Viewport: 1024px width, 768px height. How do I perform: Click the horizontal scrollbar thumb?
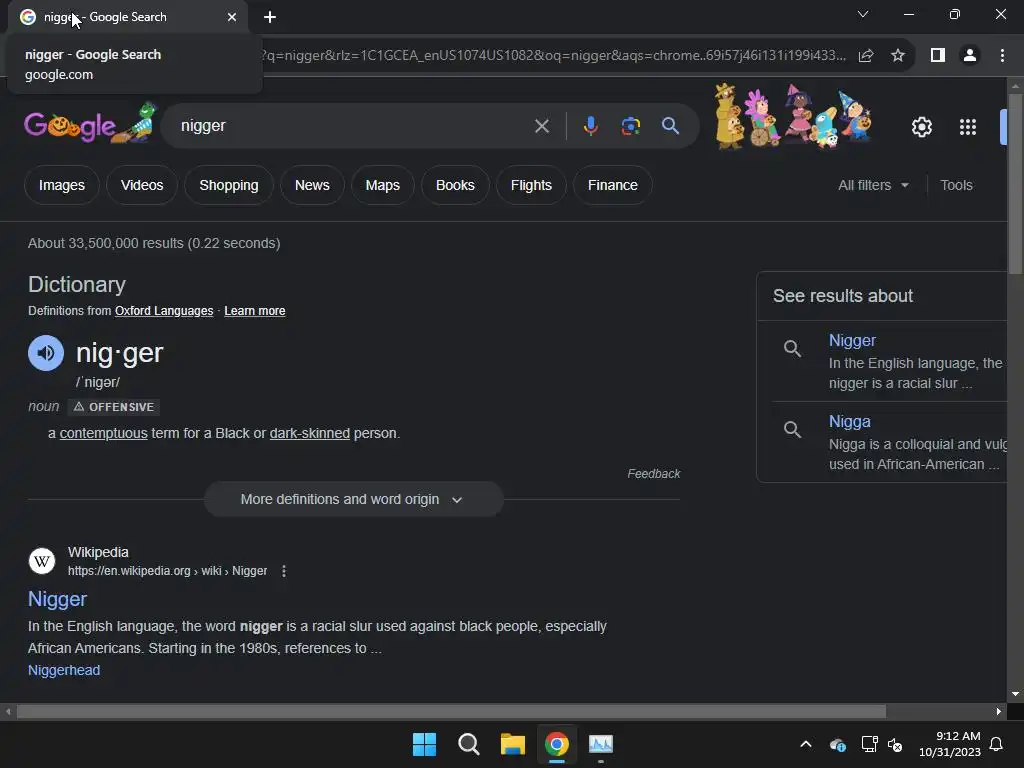click(451, 712)
